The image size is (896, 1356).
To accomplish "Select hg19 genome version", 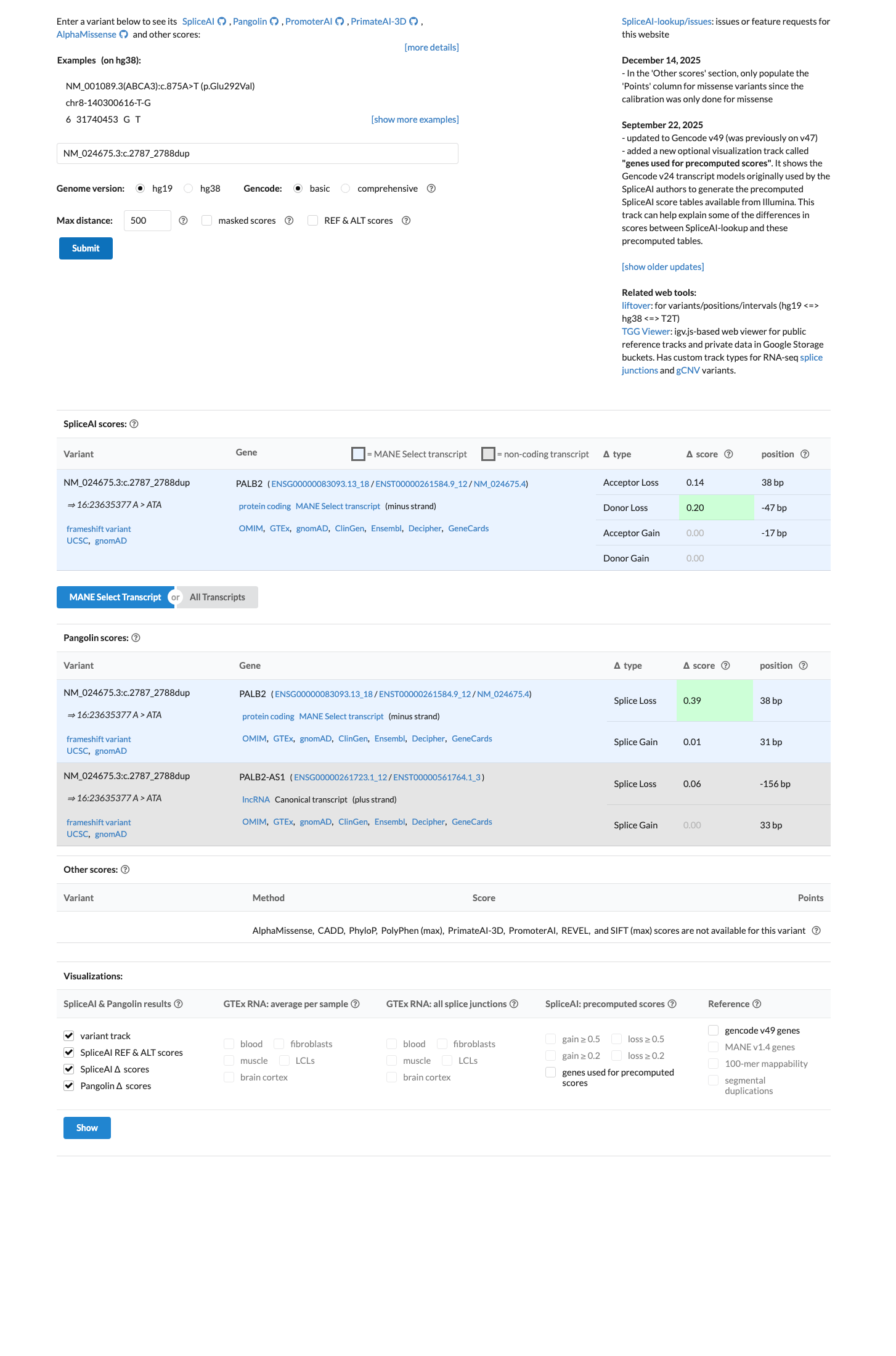I will point(141,189).
